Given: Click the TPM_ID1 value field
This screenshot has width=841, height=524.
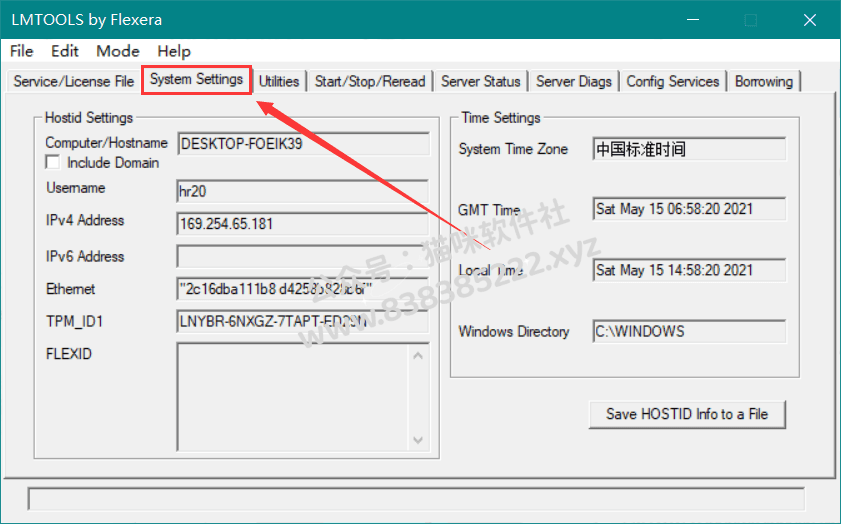Looking at the screenshot, I should tap(303, 321).
